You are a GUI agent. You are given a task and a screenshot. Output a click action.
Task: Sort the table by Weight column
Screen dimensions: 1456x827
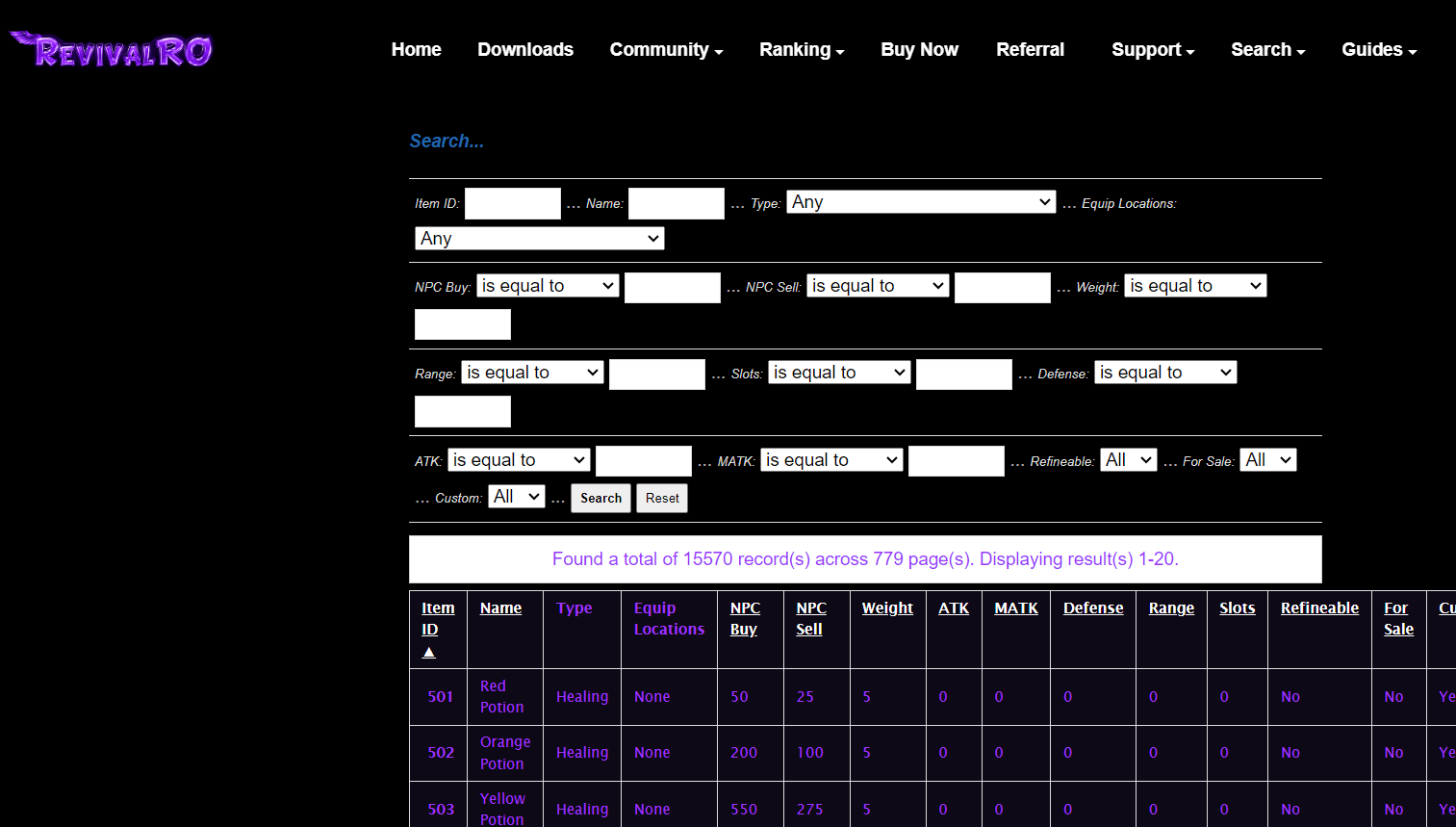(x=886, y=608)
